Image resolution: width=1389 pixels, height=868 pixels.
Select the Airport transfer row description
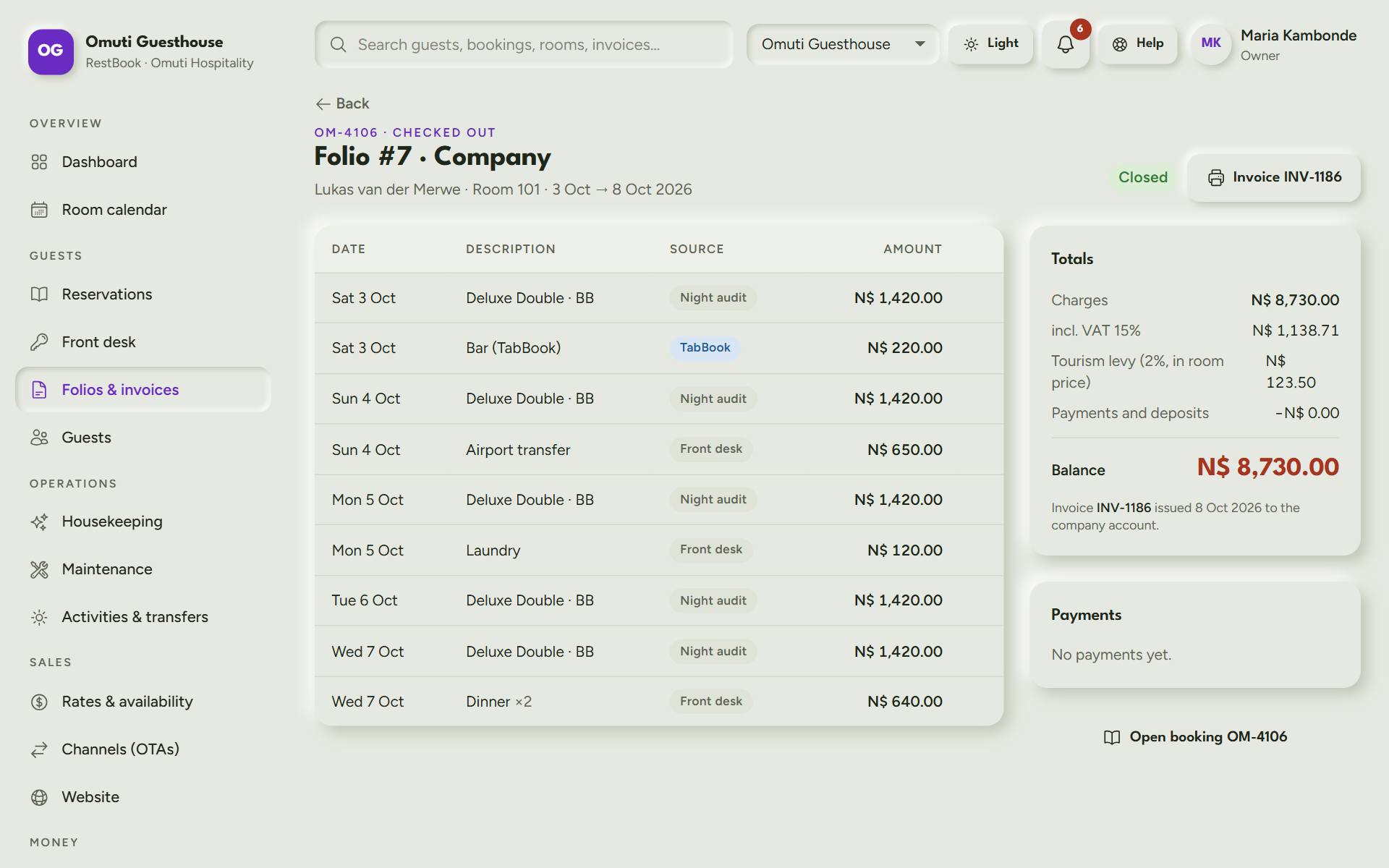coord(518,450)
